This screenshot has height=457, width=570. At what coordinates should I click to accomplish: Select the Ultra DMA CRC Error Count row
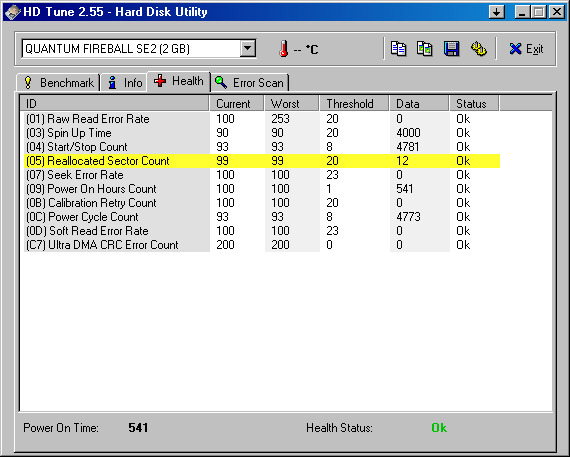(x=262, y=245)
